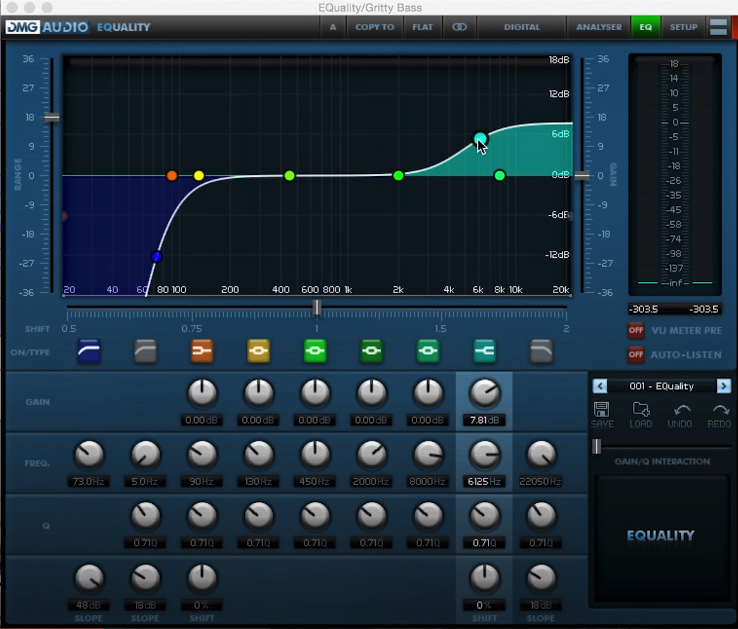
Task: Click the Shift slider handle below graph
Action: 317,307
